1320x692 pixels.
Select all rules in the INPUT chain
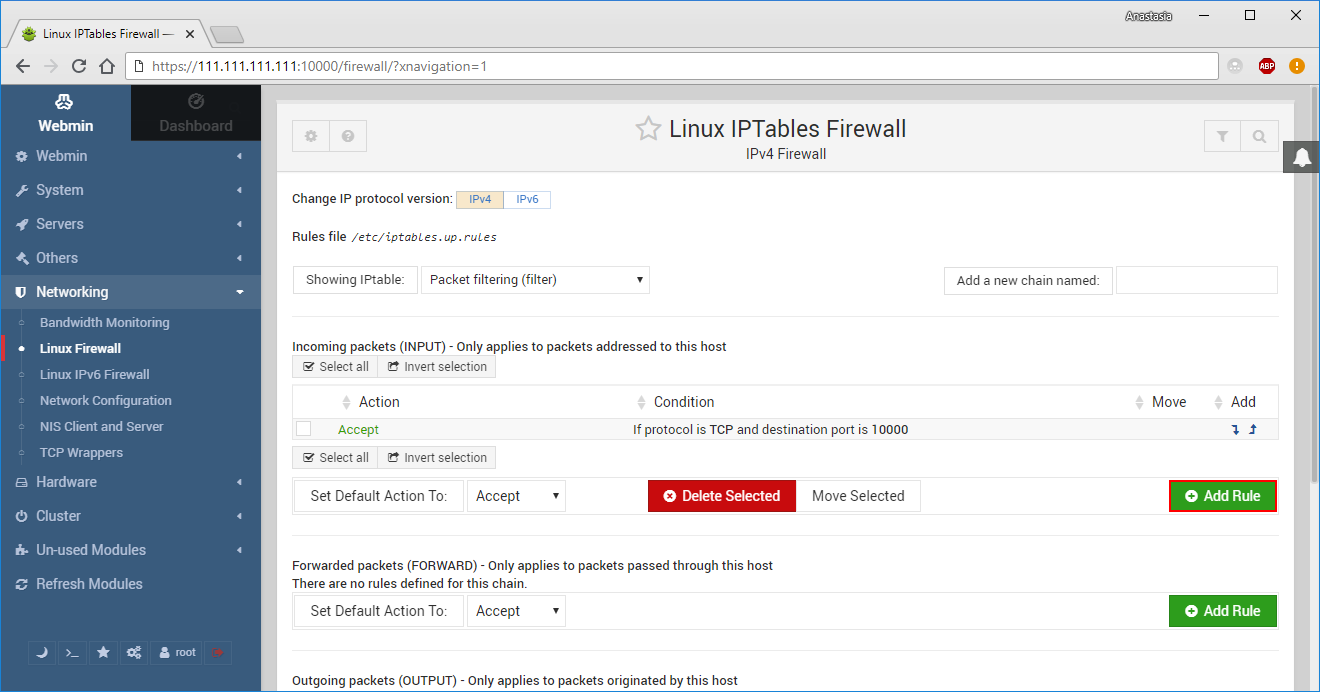334,366
